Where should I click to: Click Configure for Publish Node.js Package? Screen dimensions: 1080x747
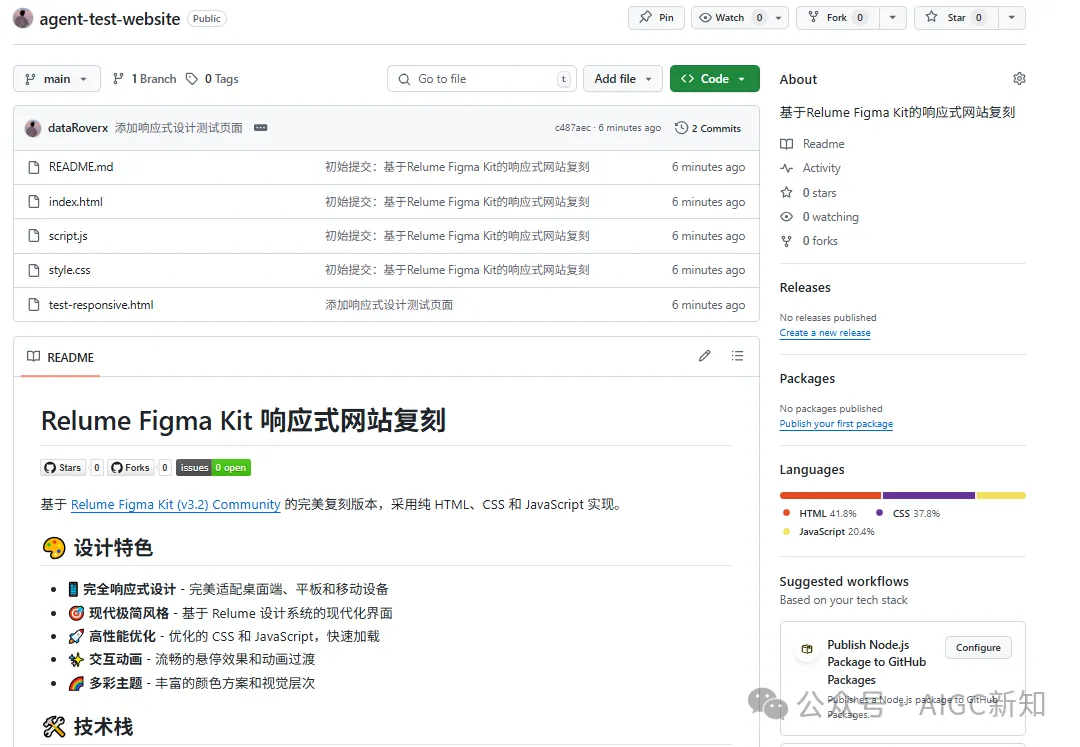coord(978,648)
